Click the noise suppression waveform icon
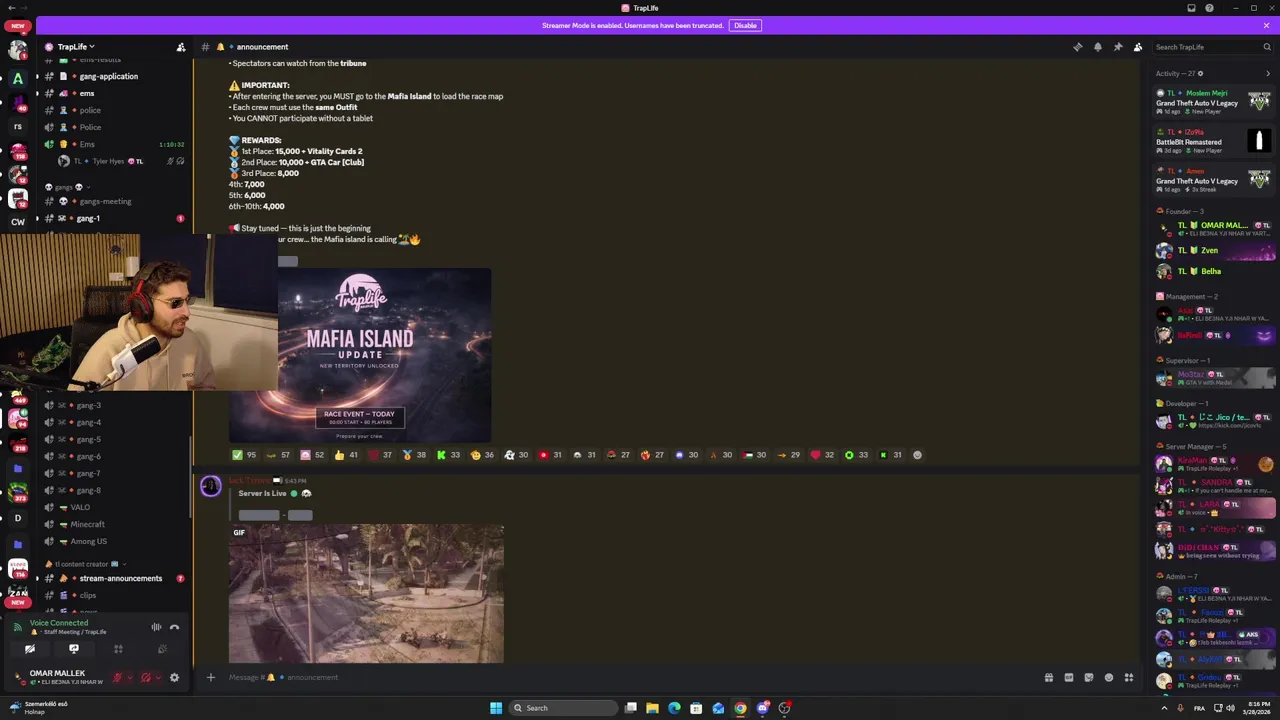The image size is (1280, 720). pyautogui.click(x=156, y=627)
